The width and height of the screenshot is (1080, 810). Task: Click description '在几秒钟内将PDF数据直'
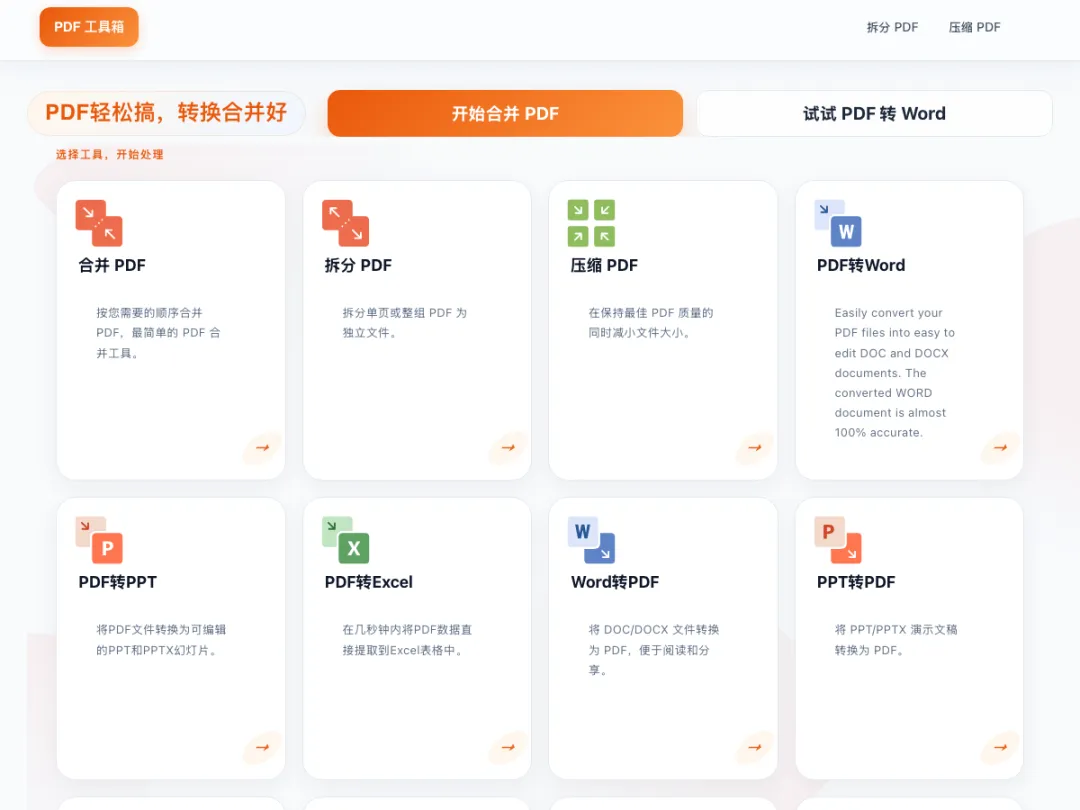pyautogui.click(x=407, y=630)
